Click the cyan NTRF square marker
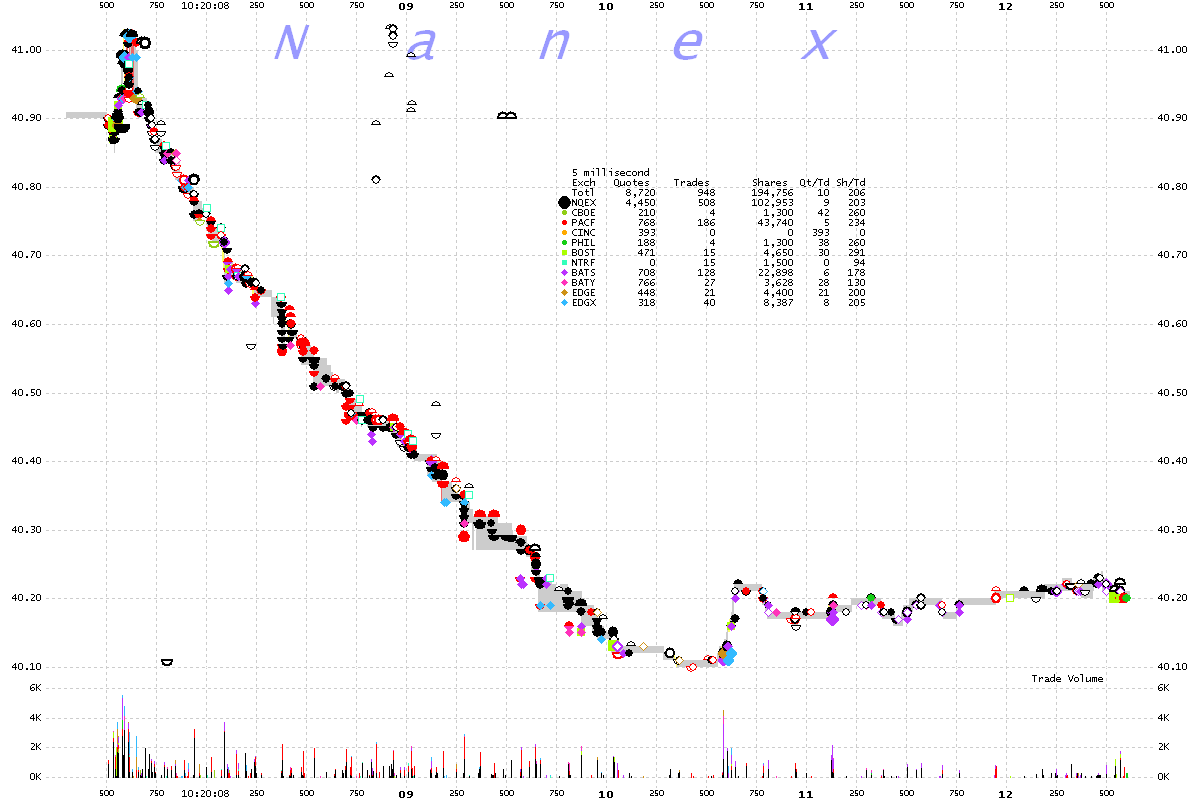 563,263
